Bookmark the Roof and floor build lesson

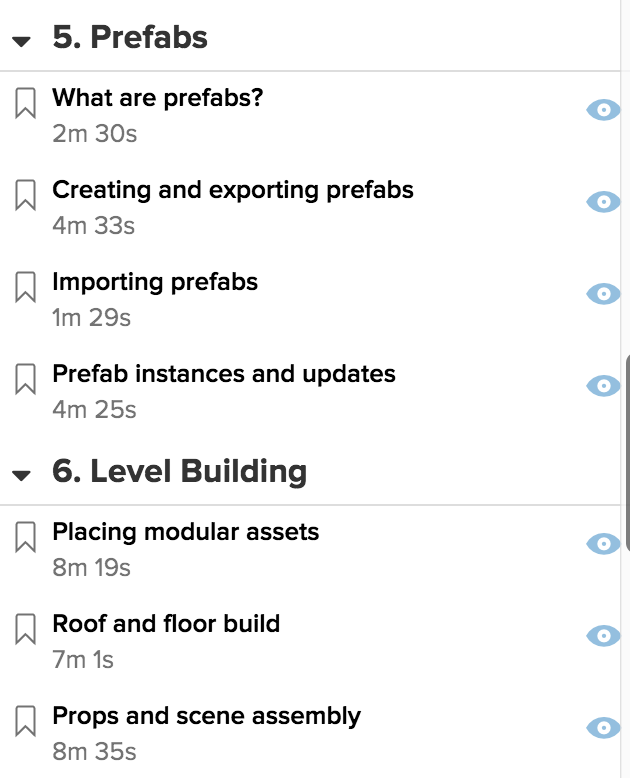click(x=25, y=629)
